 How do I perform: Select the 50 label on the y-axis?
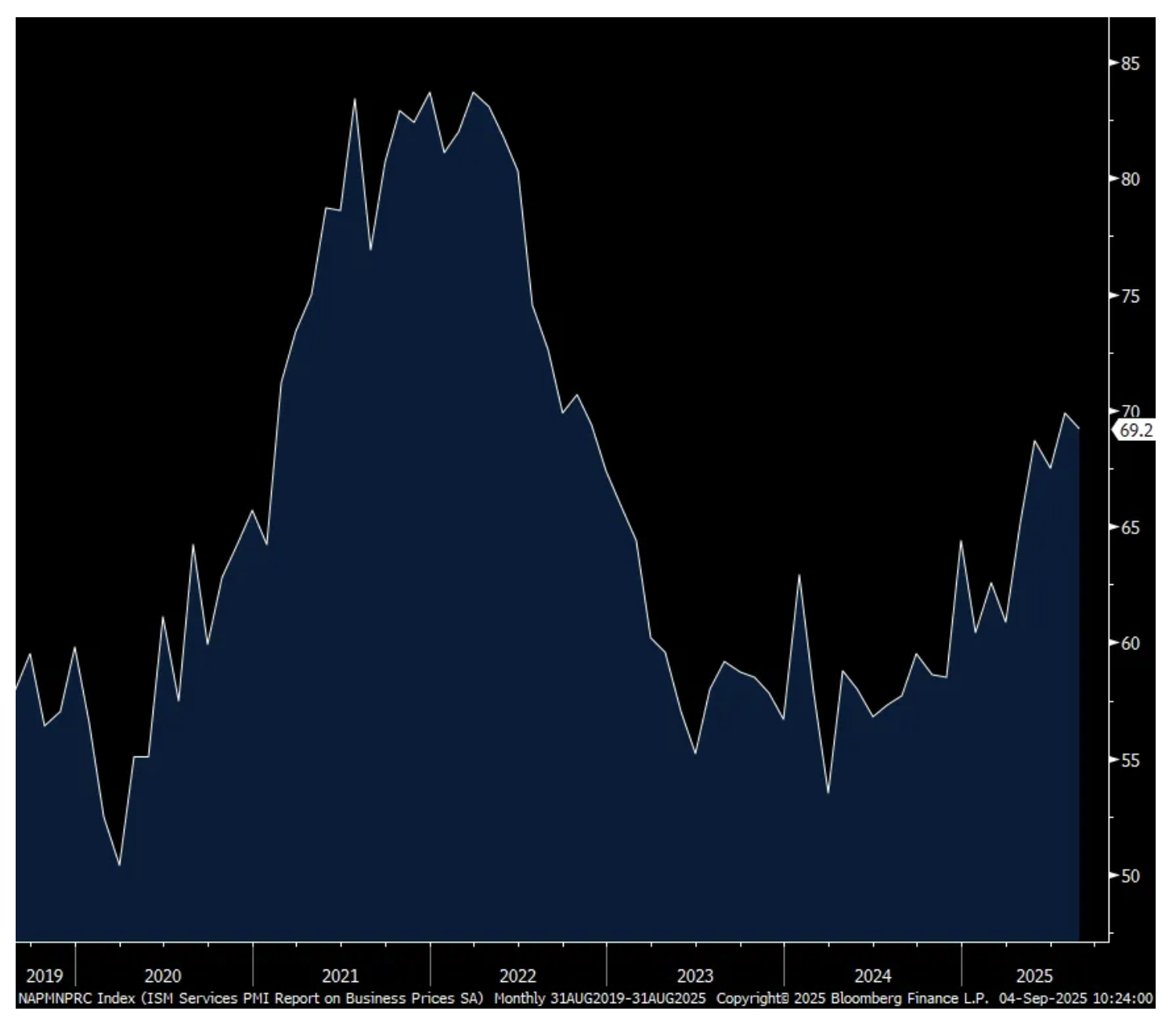(1130, 876)
